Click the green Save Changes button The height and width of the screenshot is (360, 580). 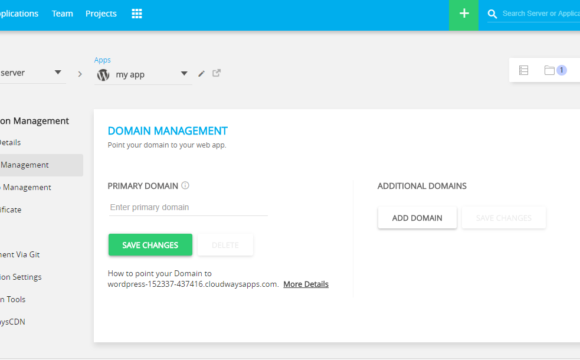(150, 245)
